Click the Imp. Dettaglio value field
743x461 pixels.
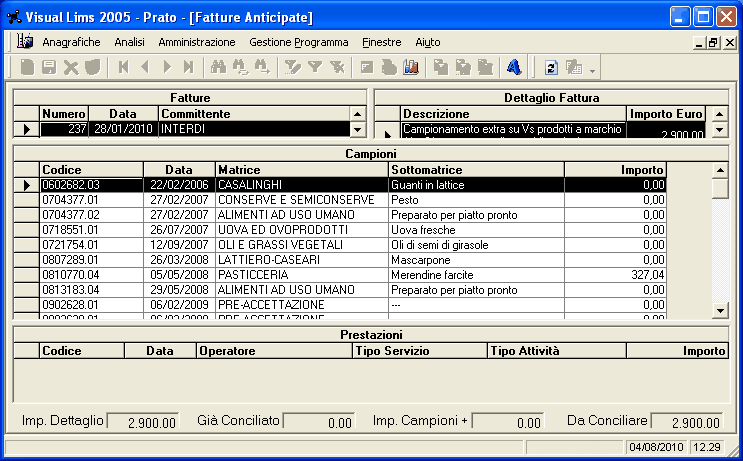[x=144, y=422]
